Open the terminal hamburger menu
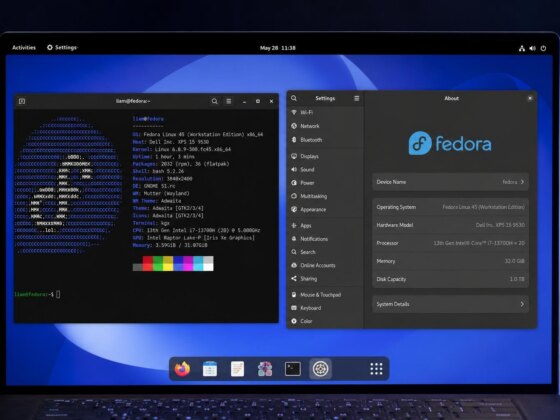The height and width of the screenshot is (420, 560). tap(229, 101)
